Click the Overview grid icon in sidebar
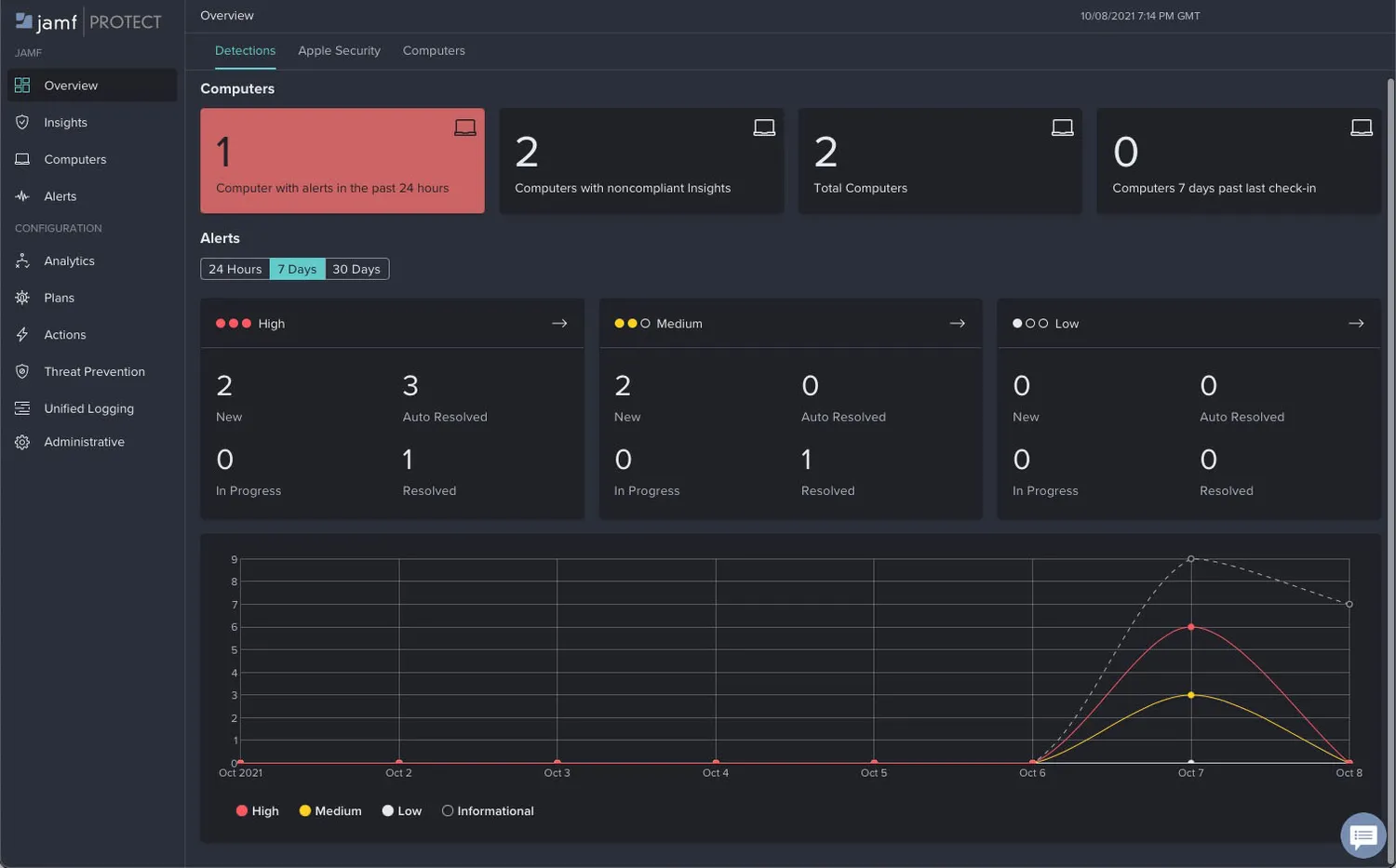The width and height of the screenshot is (1396, 868). pos(22,86)
